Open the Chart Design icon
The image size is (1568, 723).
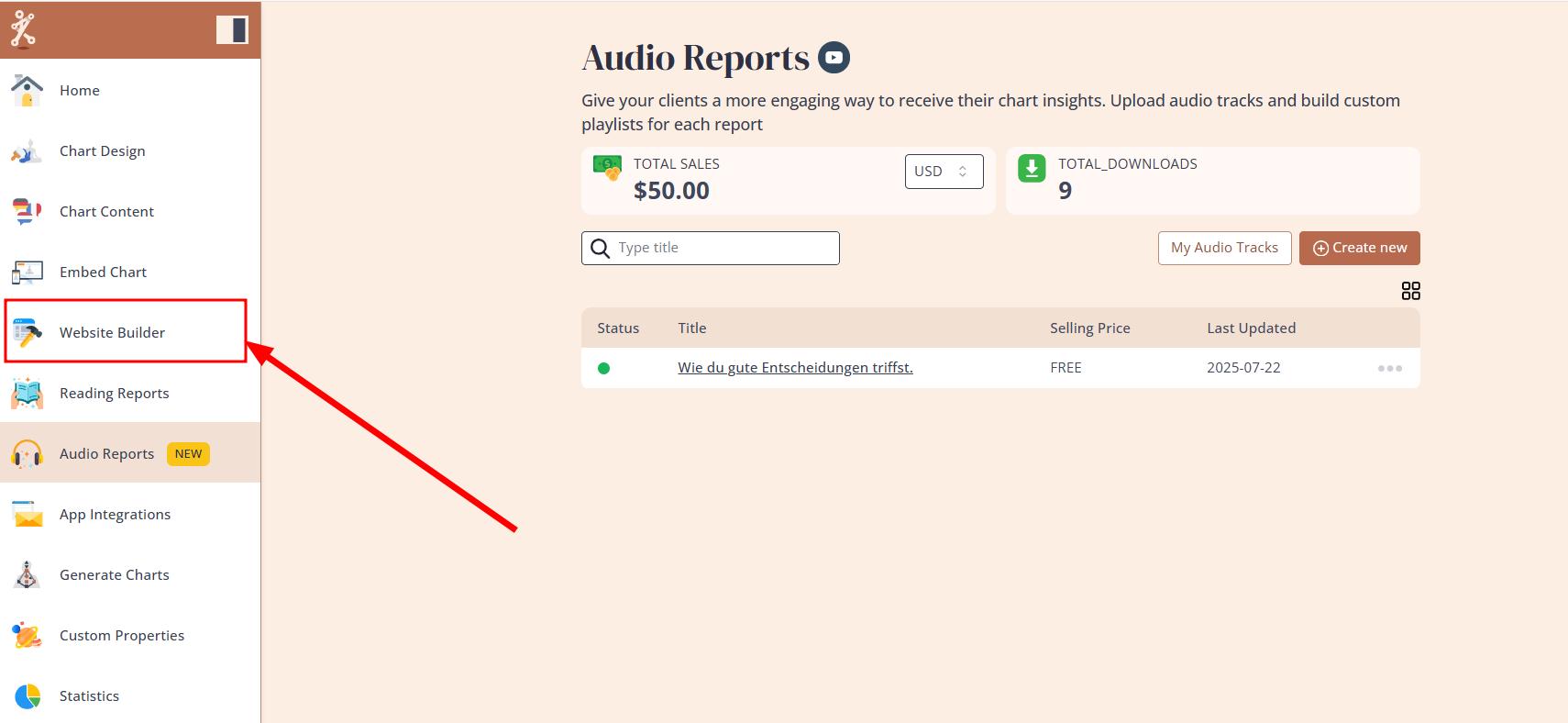[28, 151]
